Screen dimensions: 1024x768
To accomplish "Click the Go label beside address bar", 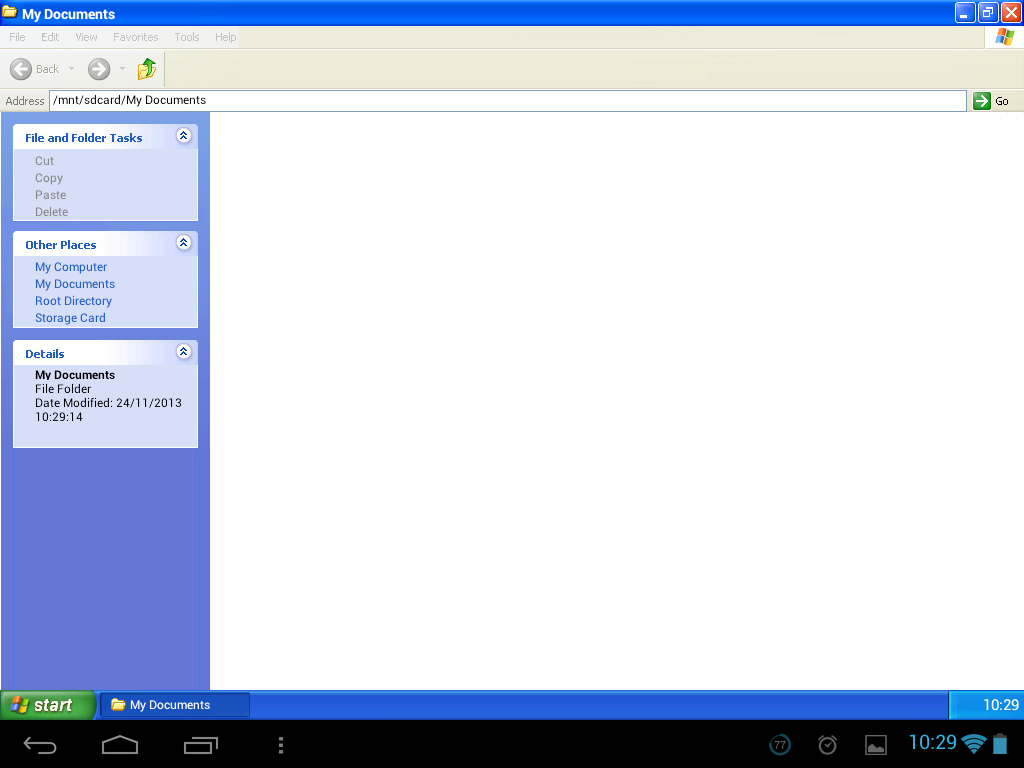I will (x=1002, y=101).
